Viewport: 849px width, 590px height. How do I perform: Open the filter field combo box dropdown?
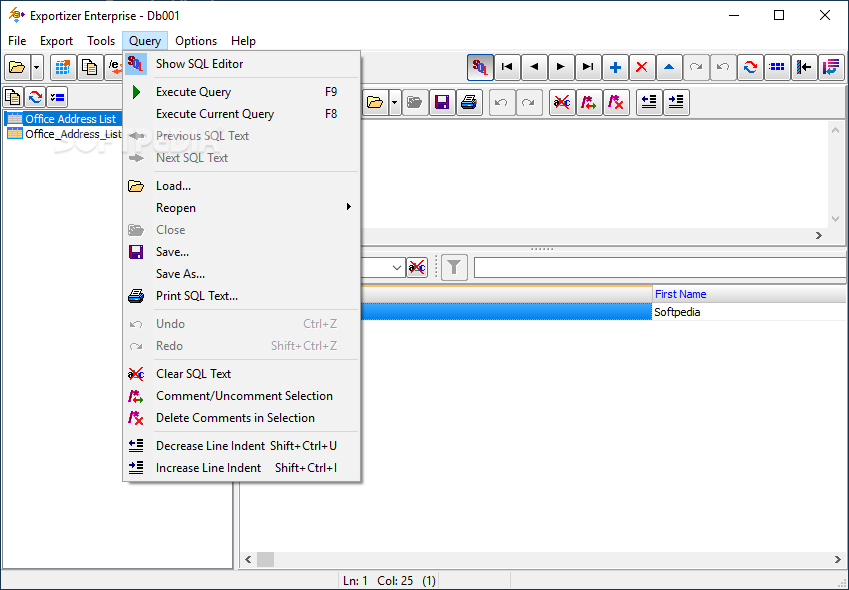click(x=397, y=267)
